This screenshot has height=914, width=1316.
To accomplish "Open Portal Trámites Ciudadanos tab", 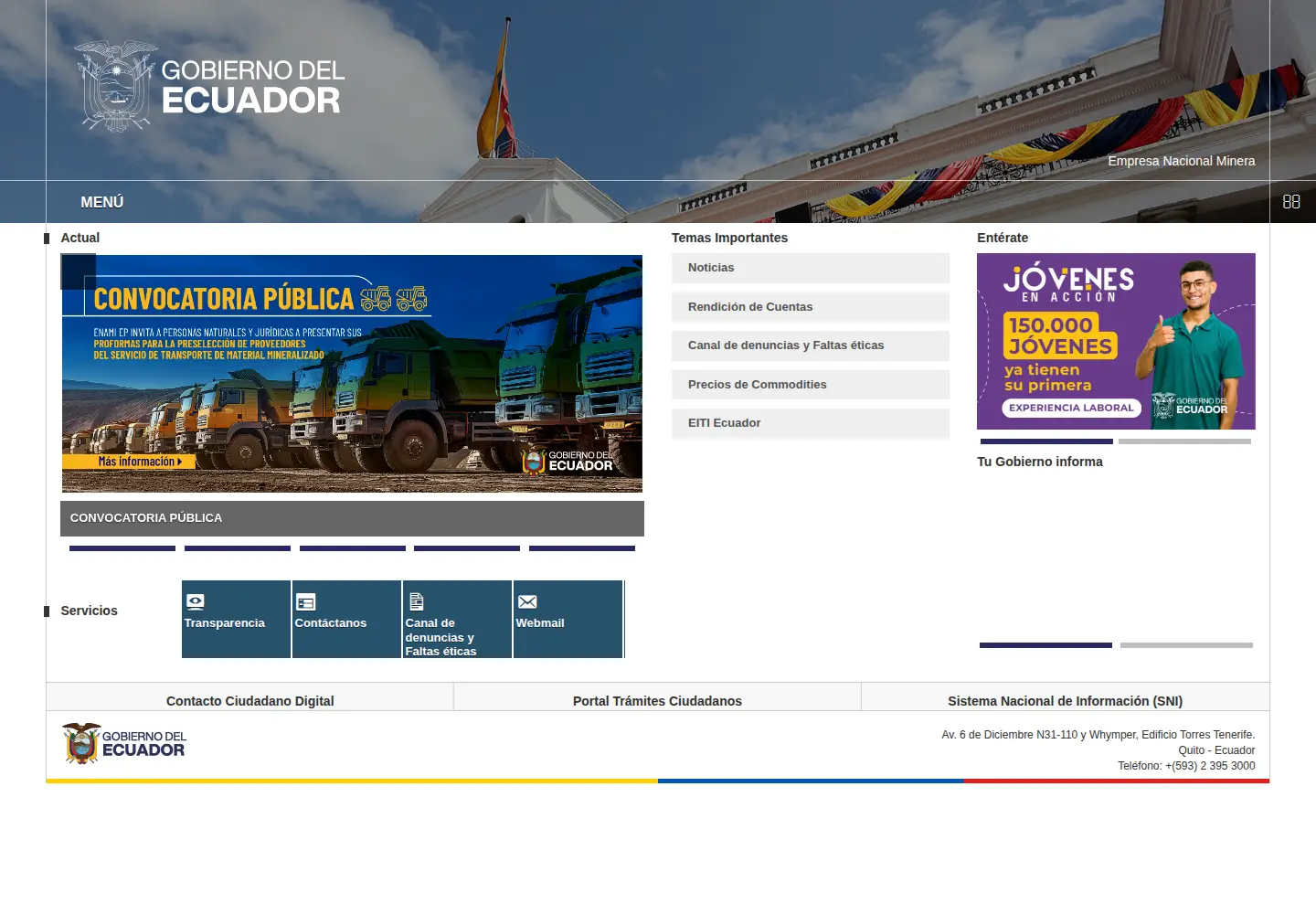I will [657, 701].
